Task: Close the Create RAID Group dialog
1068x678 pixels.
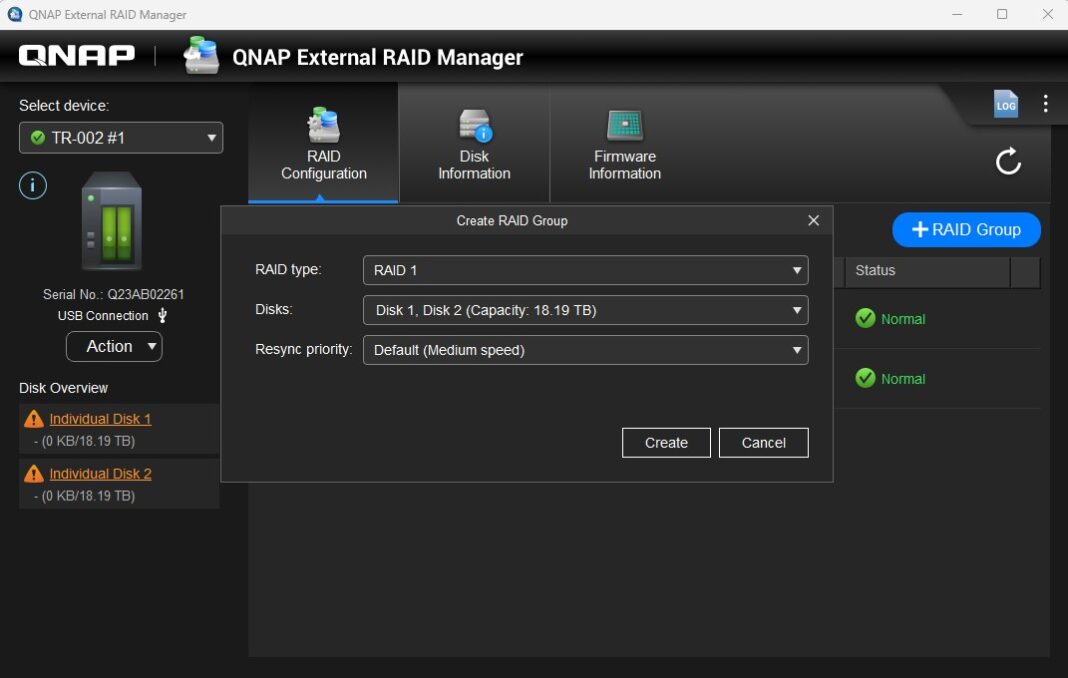Action: [813, 220]
